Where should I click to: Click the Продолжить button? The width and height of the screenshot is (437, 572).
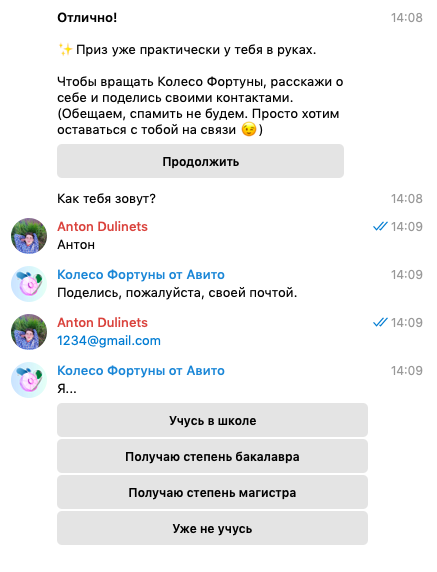pos(200,161)
